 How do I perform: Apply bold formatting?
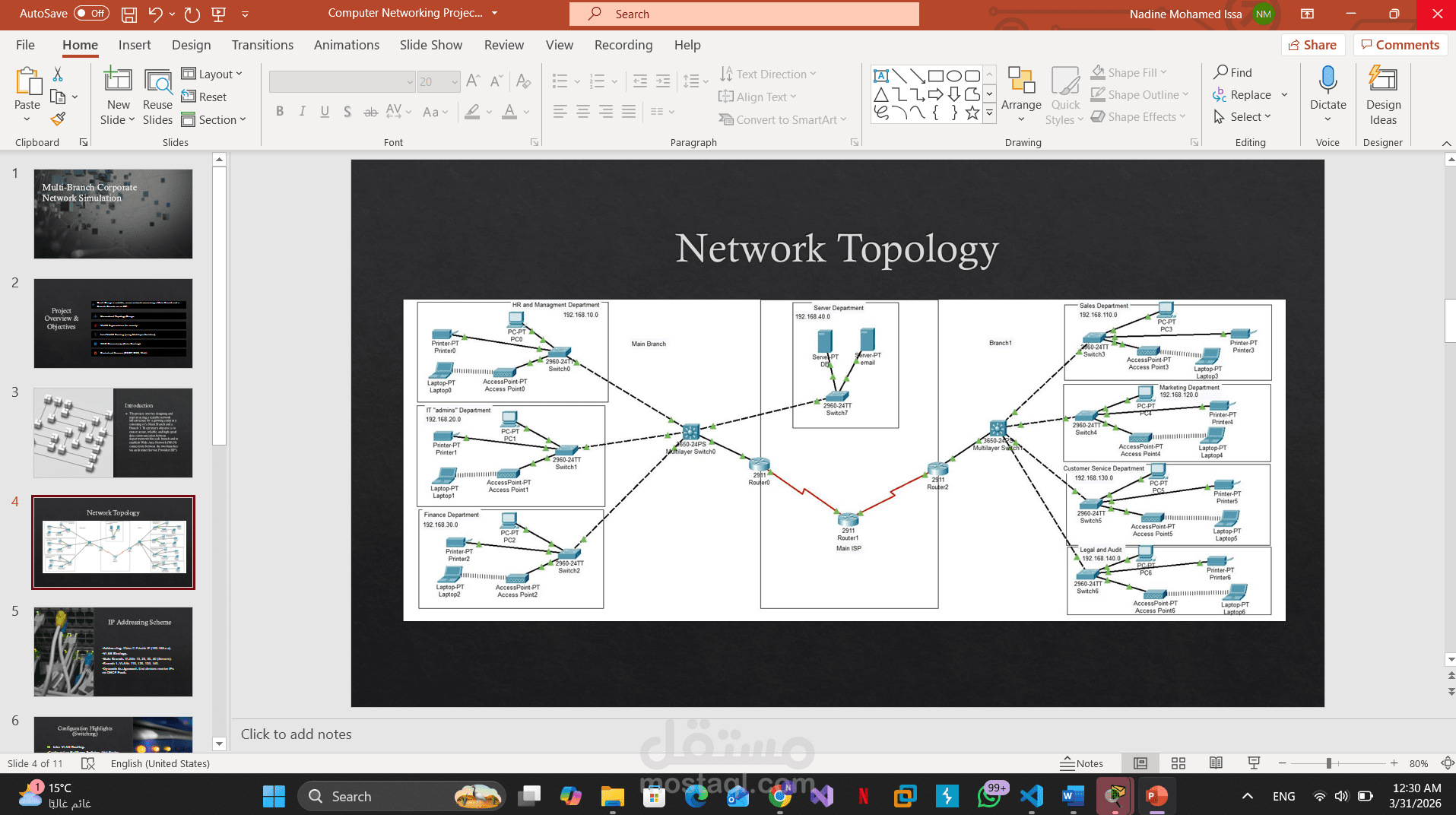pos(279,112)
